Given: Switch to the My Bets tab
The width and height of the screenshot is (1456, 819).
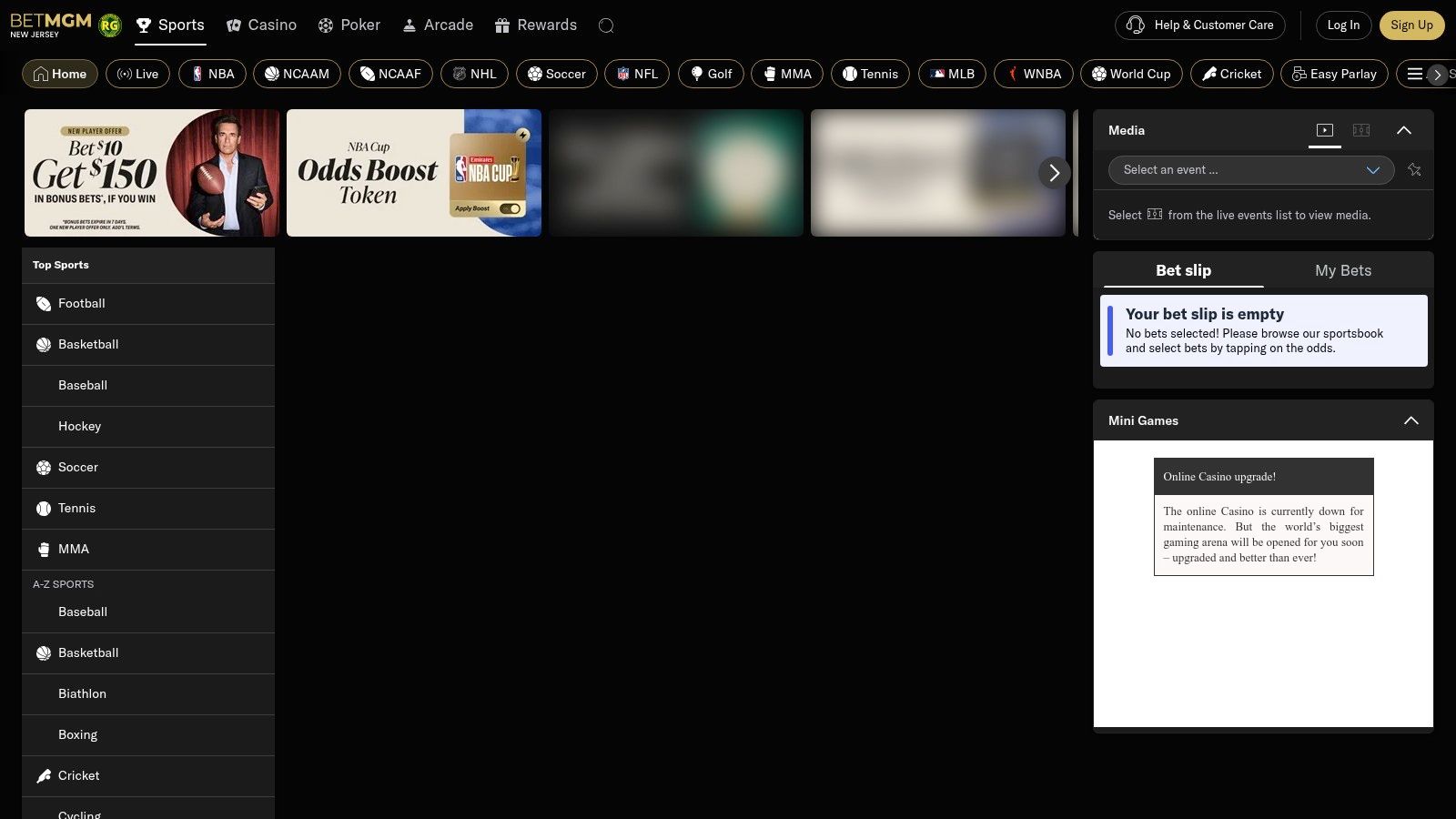Looking at the screenshot, I should click(x=1342, y=270).
